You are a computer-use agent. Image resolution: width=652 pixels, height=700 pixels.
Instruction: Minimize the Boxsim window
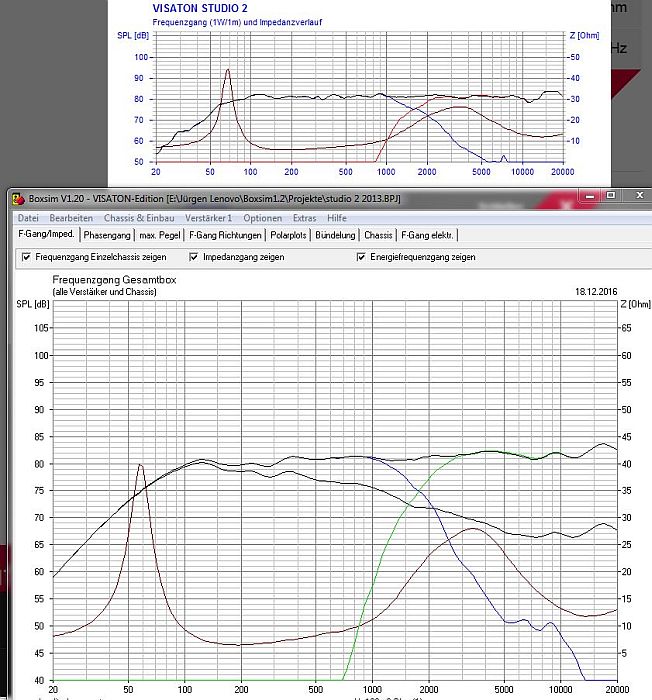pos(590,196)
